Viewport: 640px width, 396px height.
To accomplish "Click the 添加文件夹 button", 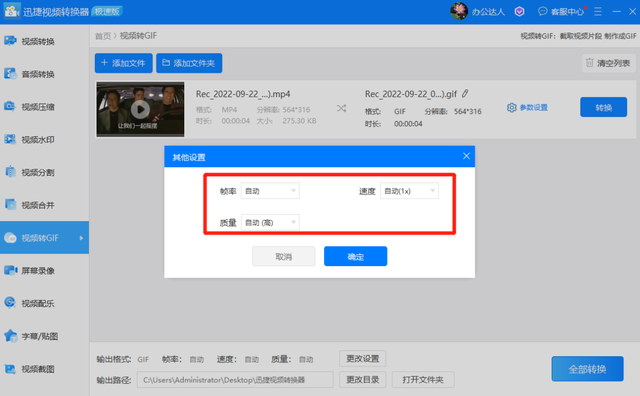I will (x=189, y=63).
